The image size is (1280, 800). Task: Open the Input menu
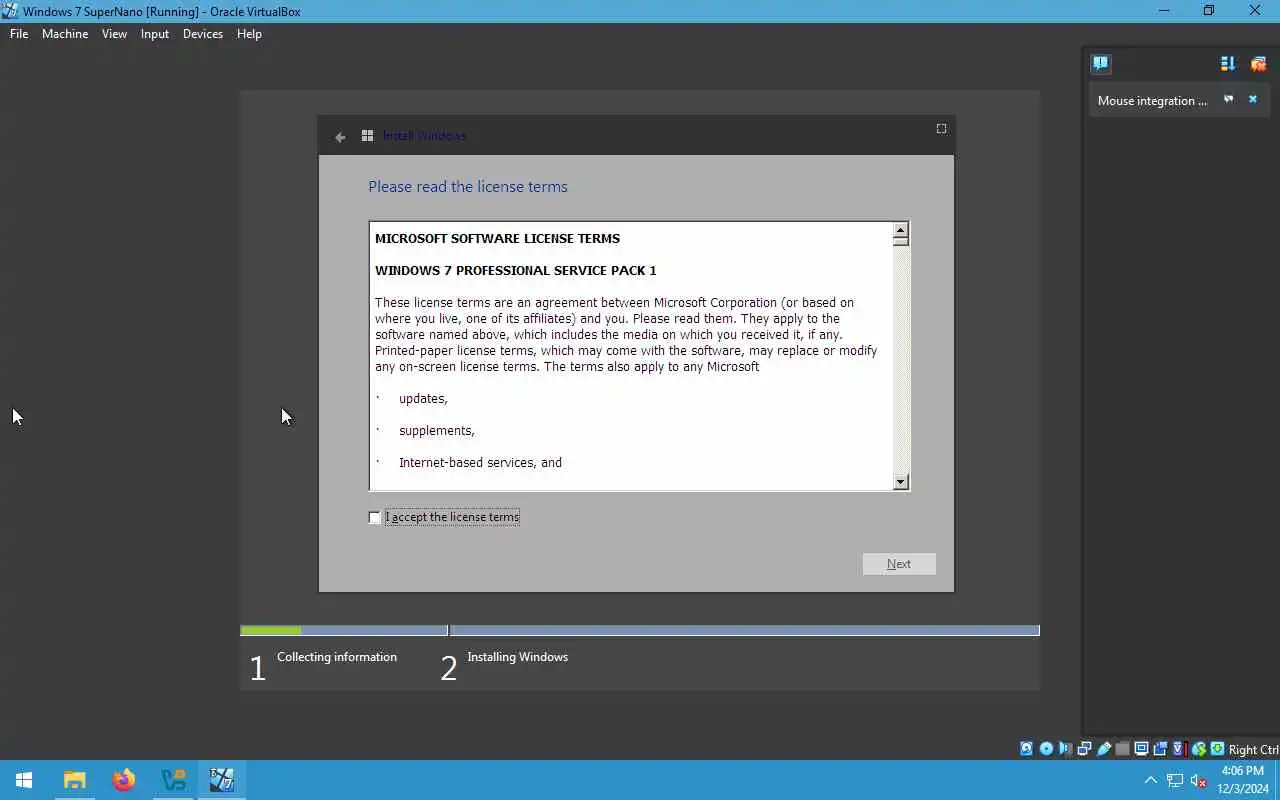click(155, 33)
